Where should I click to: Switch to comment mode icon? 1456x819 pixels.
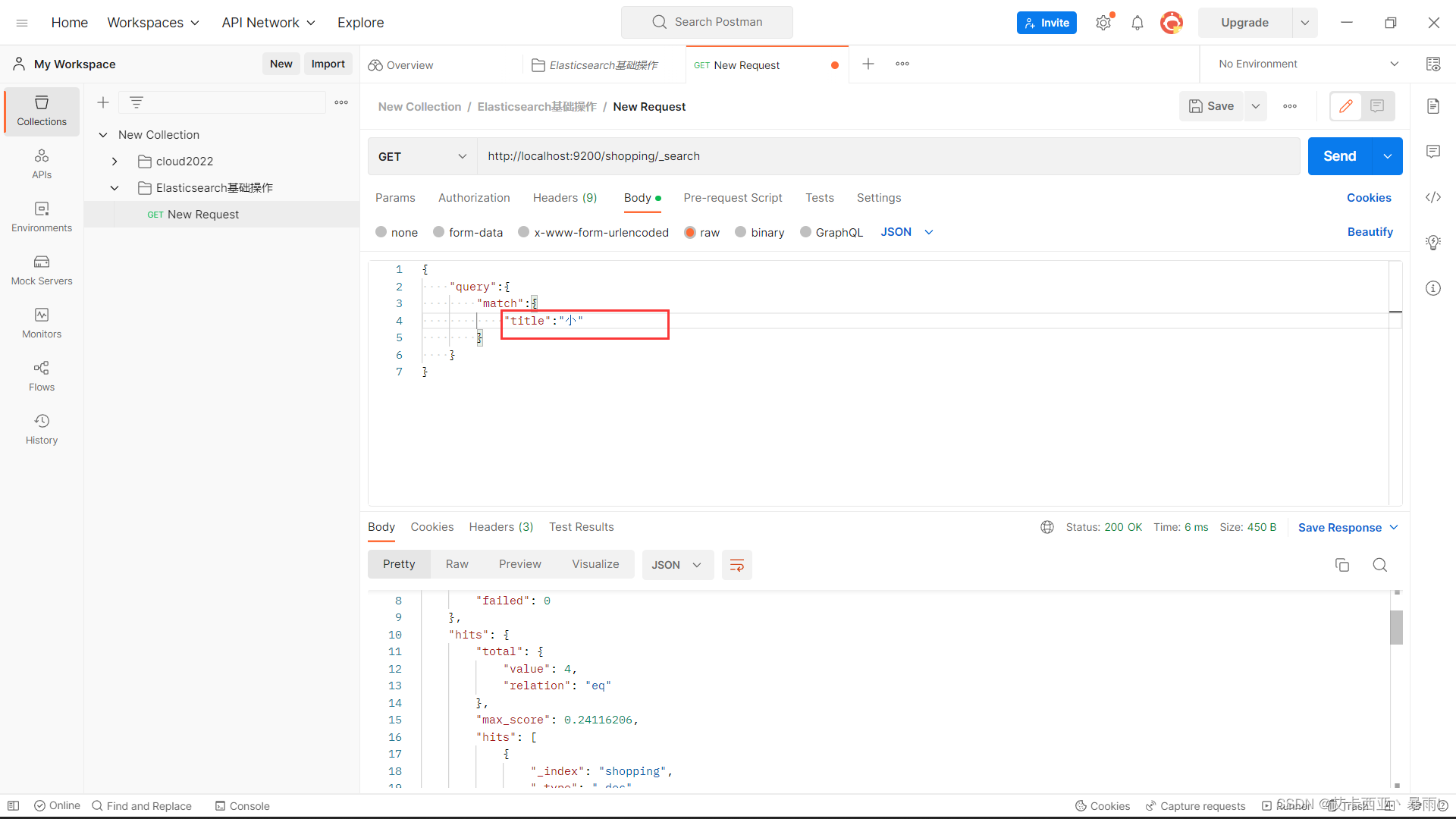pos(1377,106)
